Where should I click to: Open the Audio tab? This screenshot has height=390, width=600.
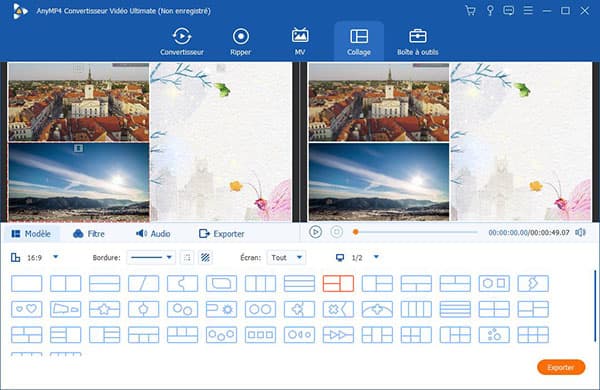pos(153,234)
